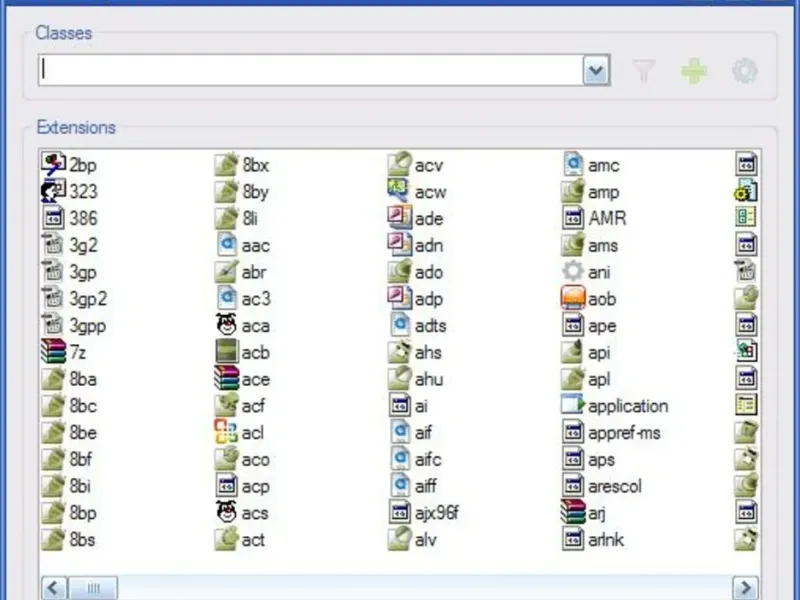
Task: Click the 8bx extension label
Action: click(x=256, y=165)
